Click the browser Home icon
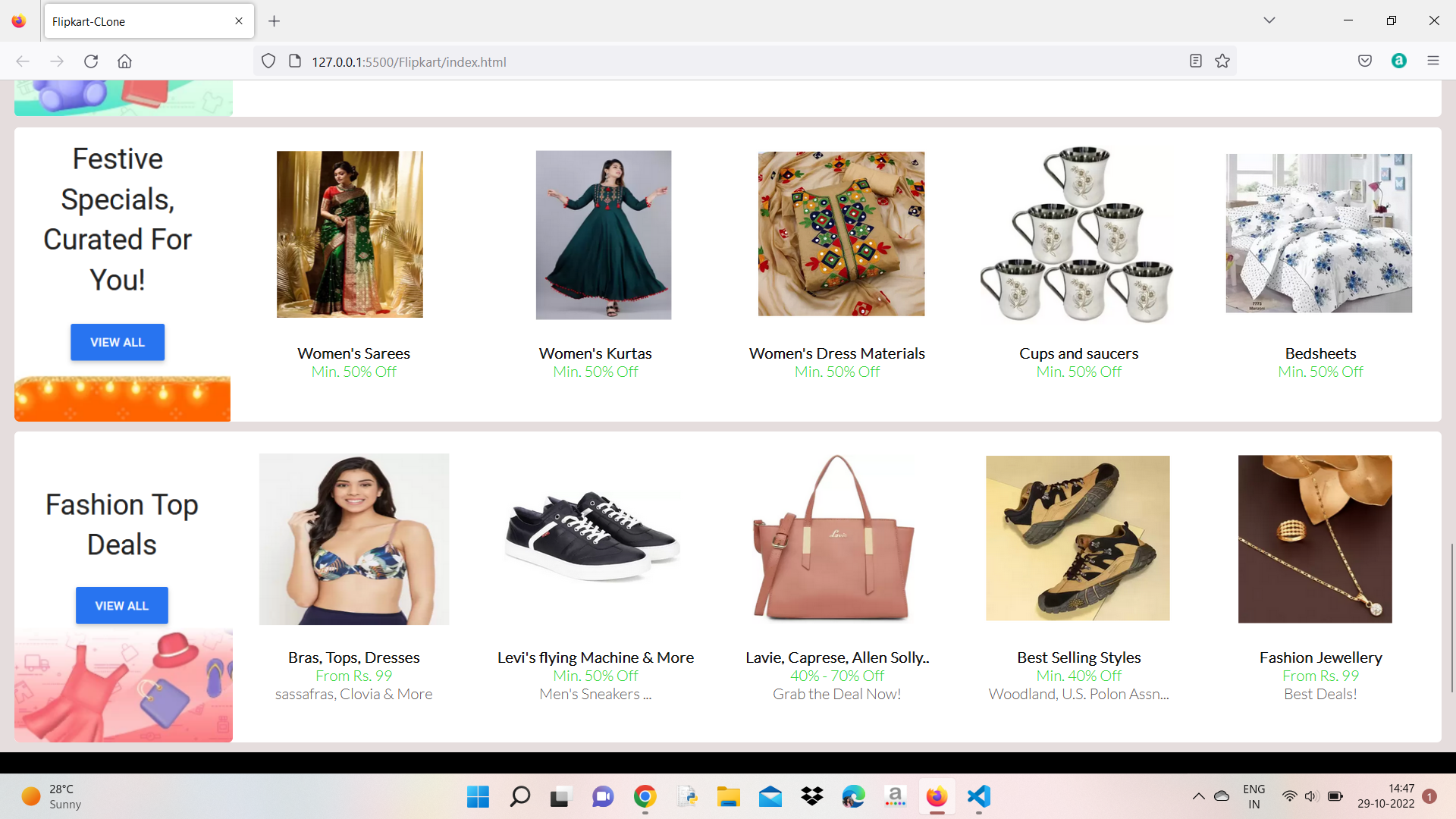 click(x=124, y=61)
